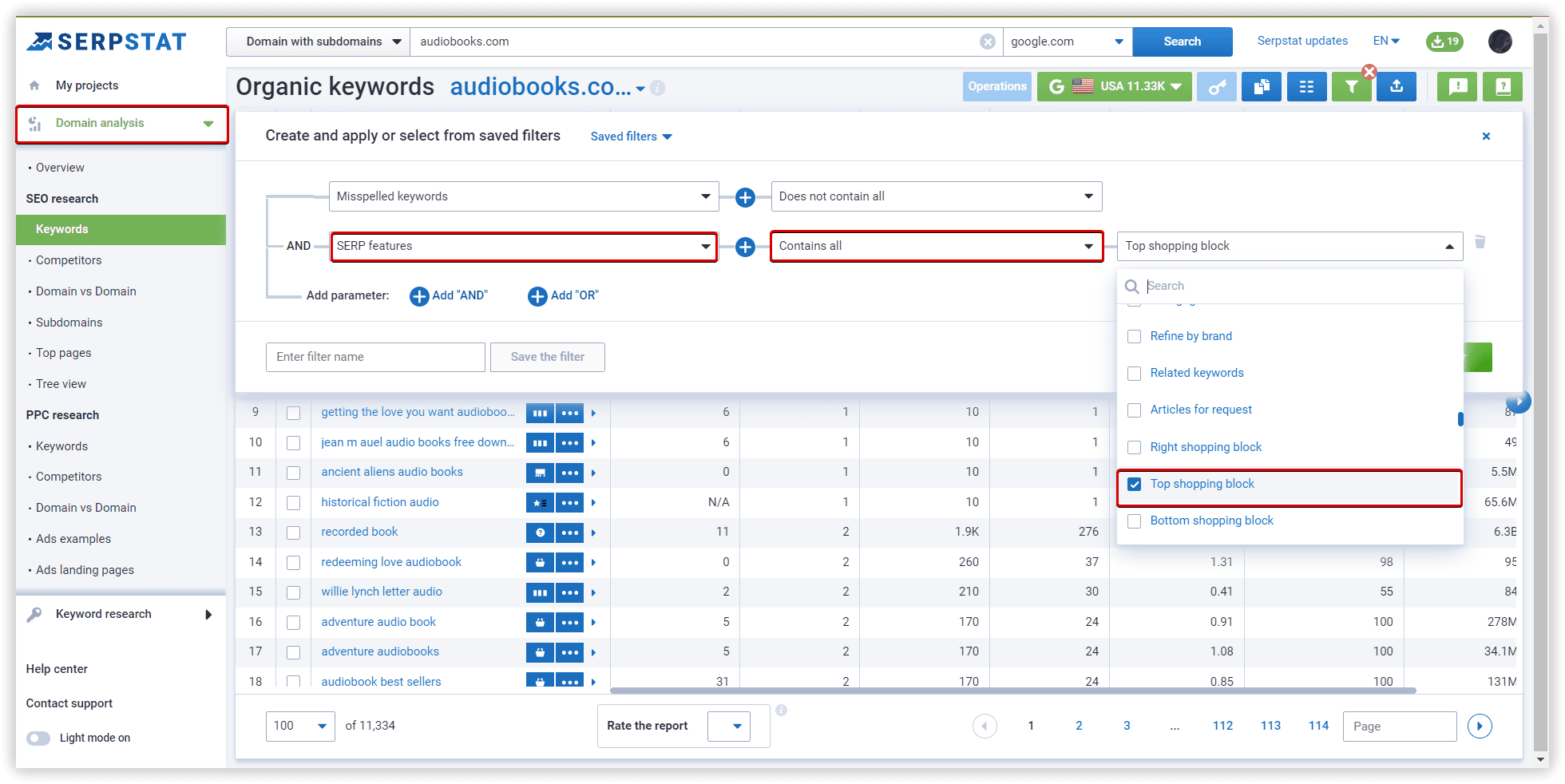The image size is (1565, 784).
Task: Open the Does not contain all dropdown
Action: click(x=937, y=196)
